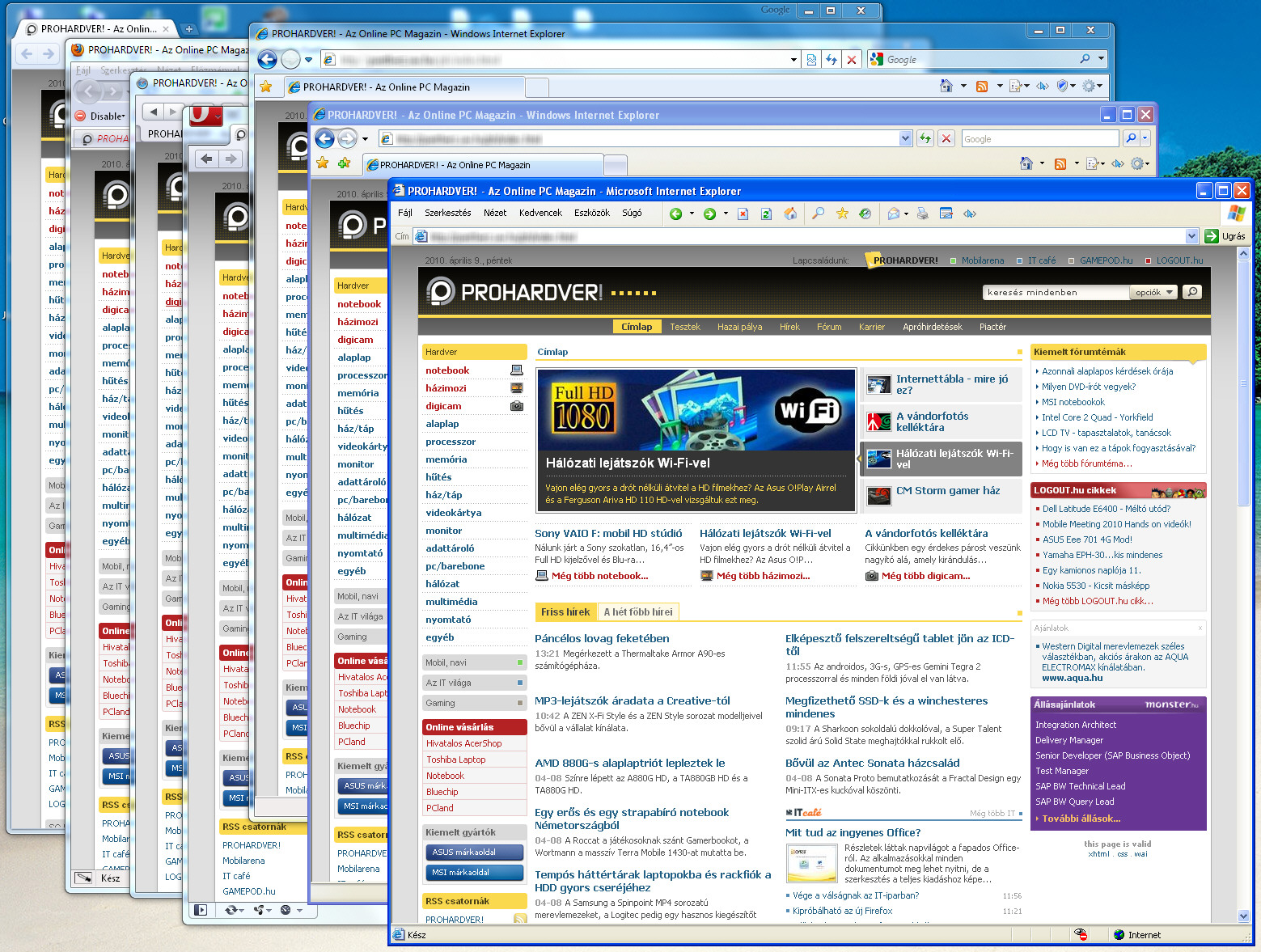1261x952 pixels.
Task: Click red Stop X in blue-titled Windows Internet Explorer window
Action: point(946,138)
